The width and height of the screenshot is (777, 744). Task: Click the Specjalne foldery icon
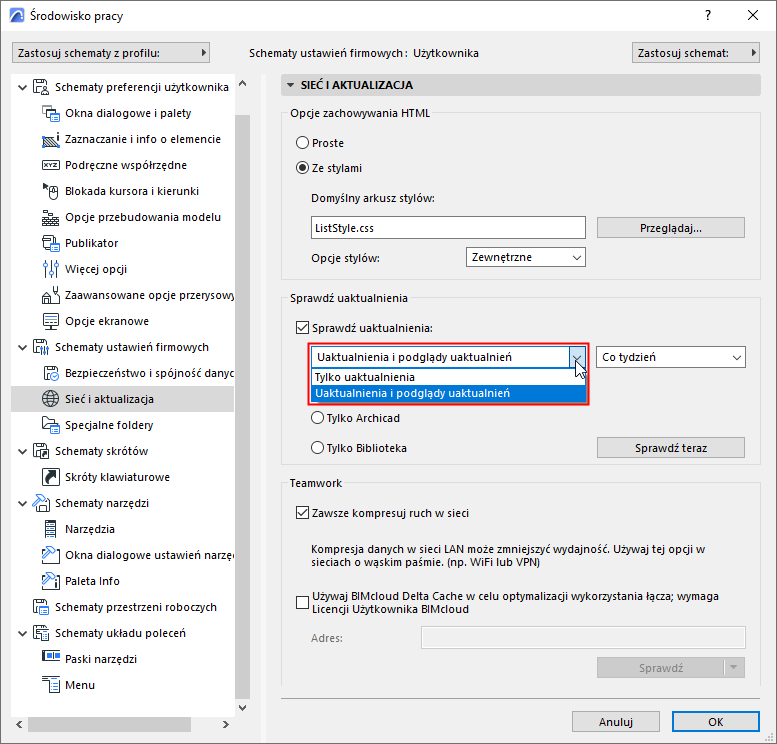click(51, 425)
